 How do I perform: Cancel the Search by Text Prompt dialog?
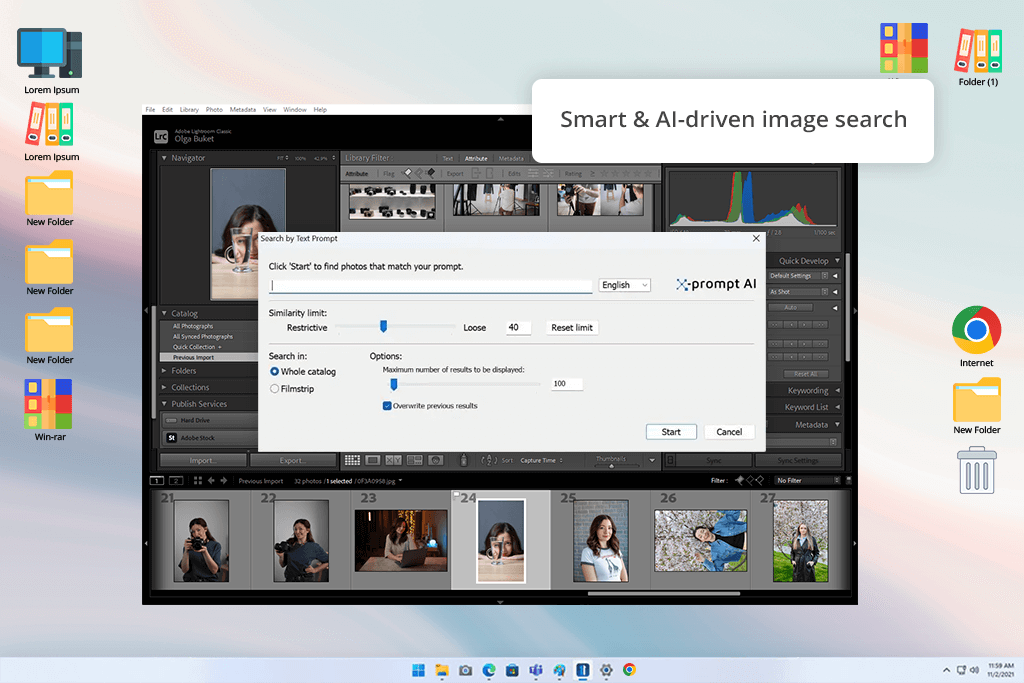click(729, 432)
